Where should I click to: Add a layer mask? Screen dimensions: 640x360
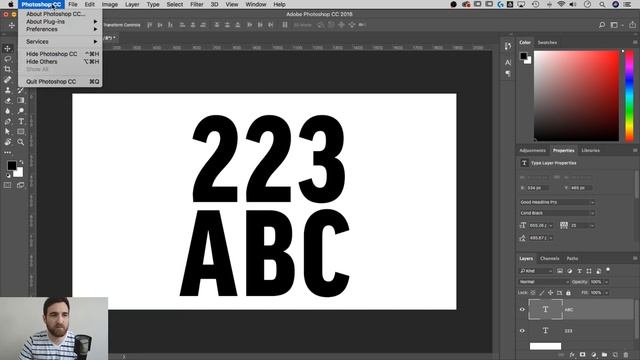click(582, 355)
